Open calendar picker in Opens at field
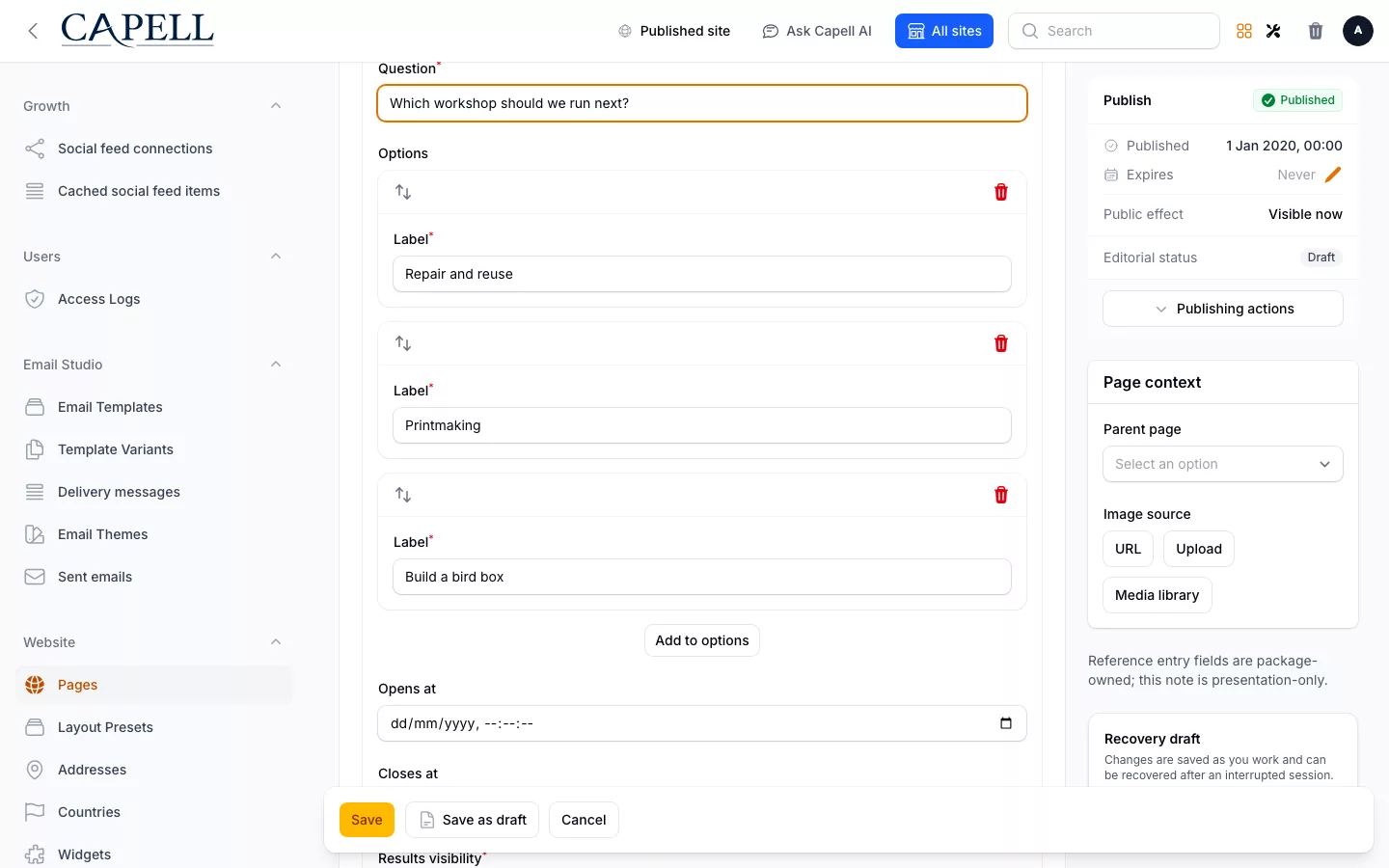The height and width of the screenshot is (868, 1389). [x=1006, y=723]
